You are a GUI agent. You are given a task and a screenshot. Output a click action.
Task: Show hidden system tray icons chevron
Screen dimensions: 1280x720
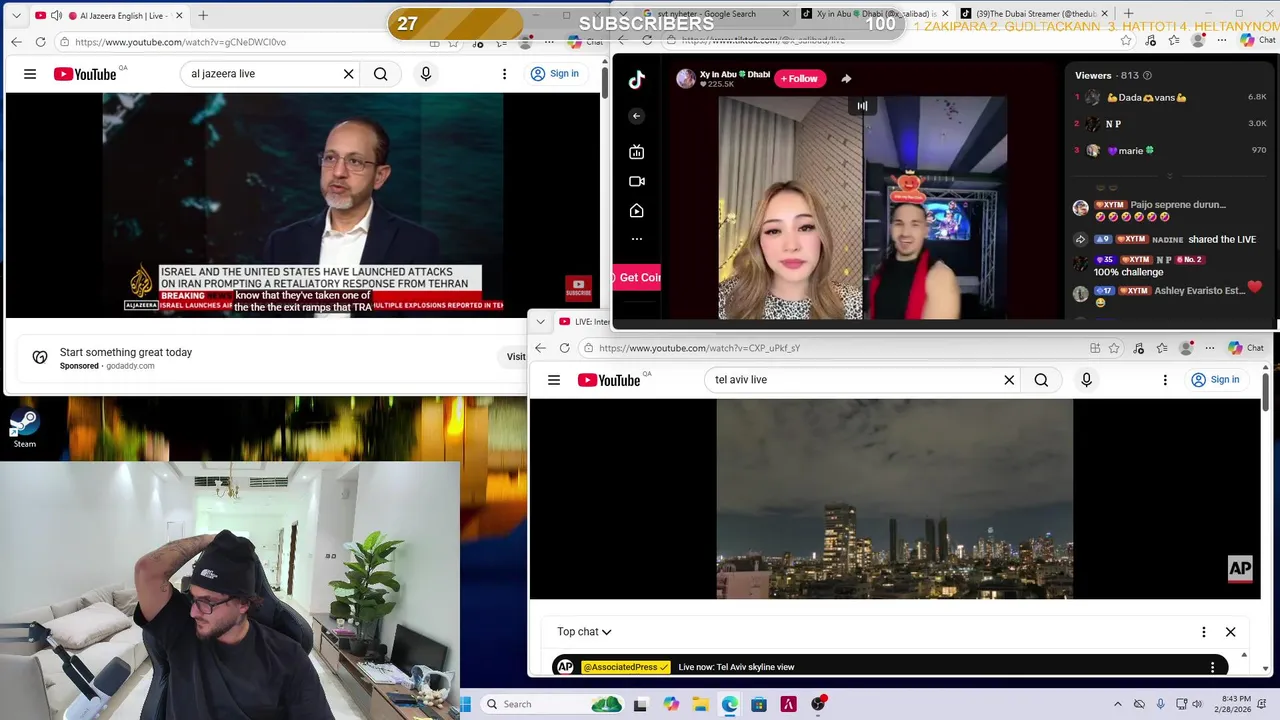pyautogui.click(x=1118, y=704)
